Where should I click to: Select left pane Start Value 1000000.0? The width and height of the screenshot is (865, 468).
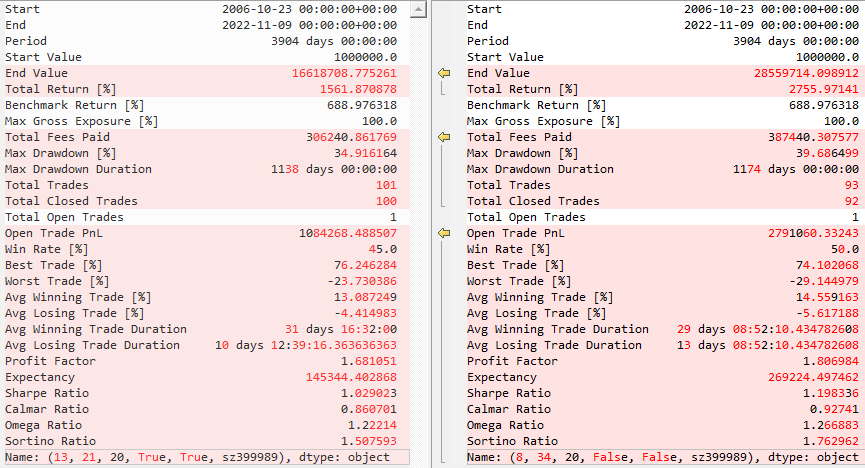[365, 57]
